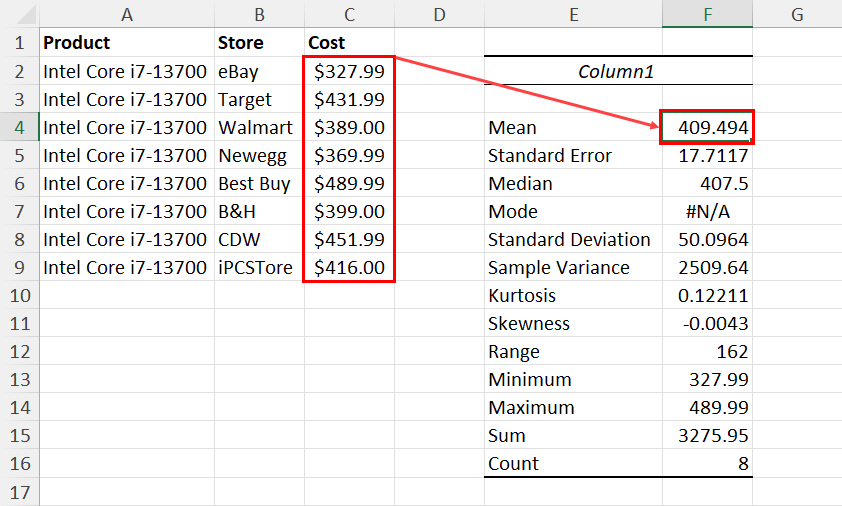Select the CDW store cell
Image resolution: width=842 pixels, height=506 pixels.
(x=259, y=239)
